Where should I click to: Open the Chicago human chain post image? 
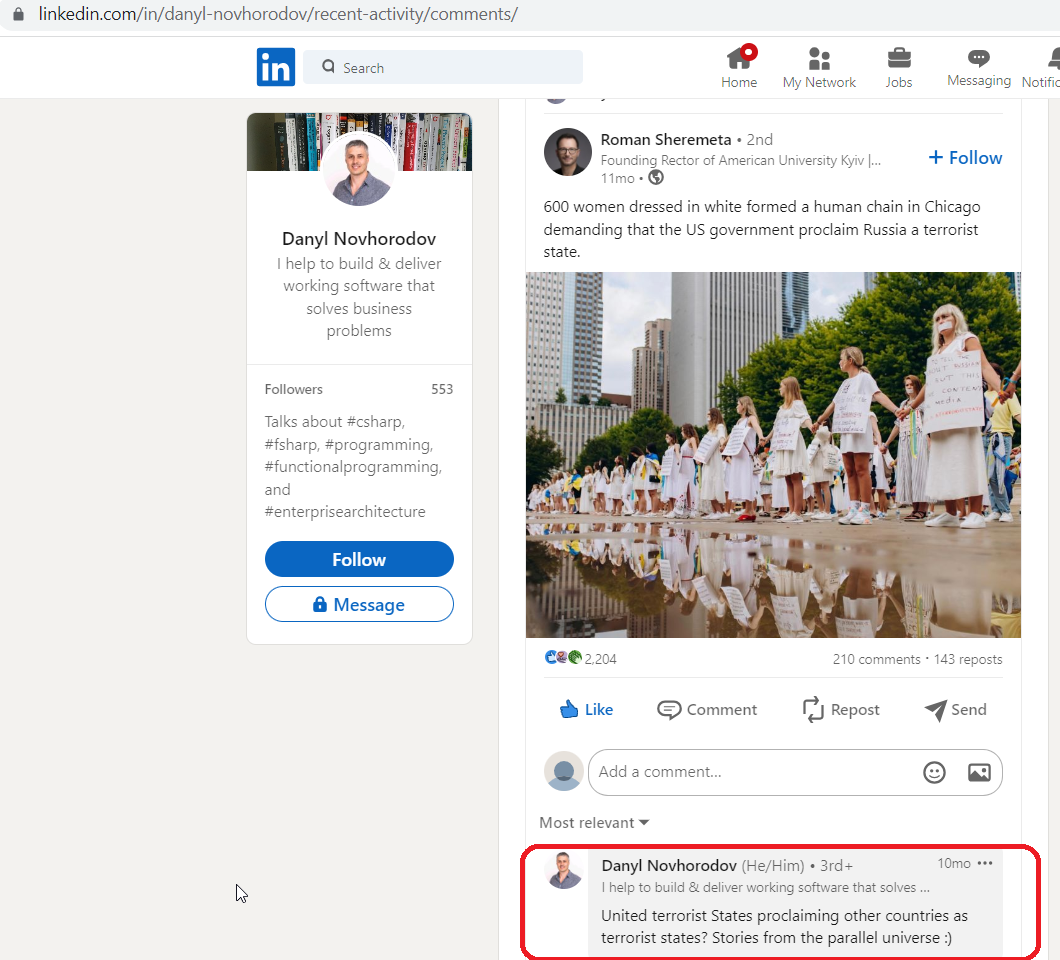pos(773,454)
